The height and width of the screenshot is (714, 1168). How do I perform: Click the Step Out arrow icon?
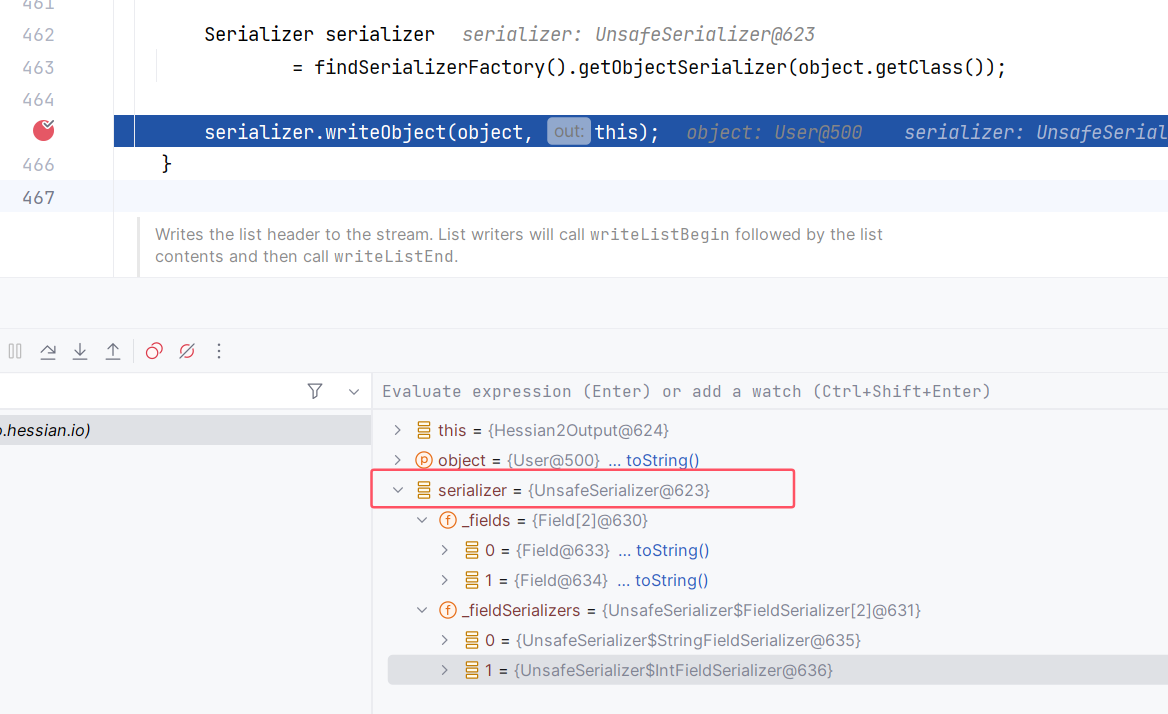pos(113,351)
